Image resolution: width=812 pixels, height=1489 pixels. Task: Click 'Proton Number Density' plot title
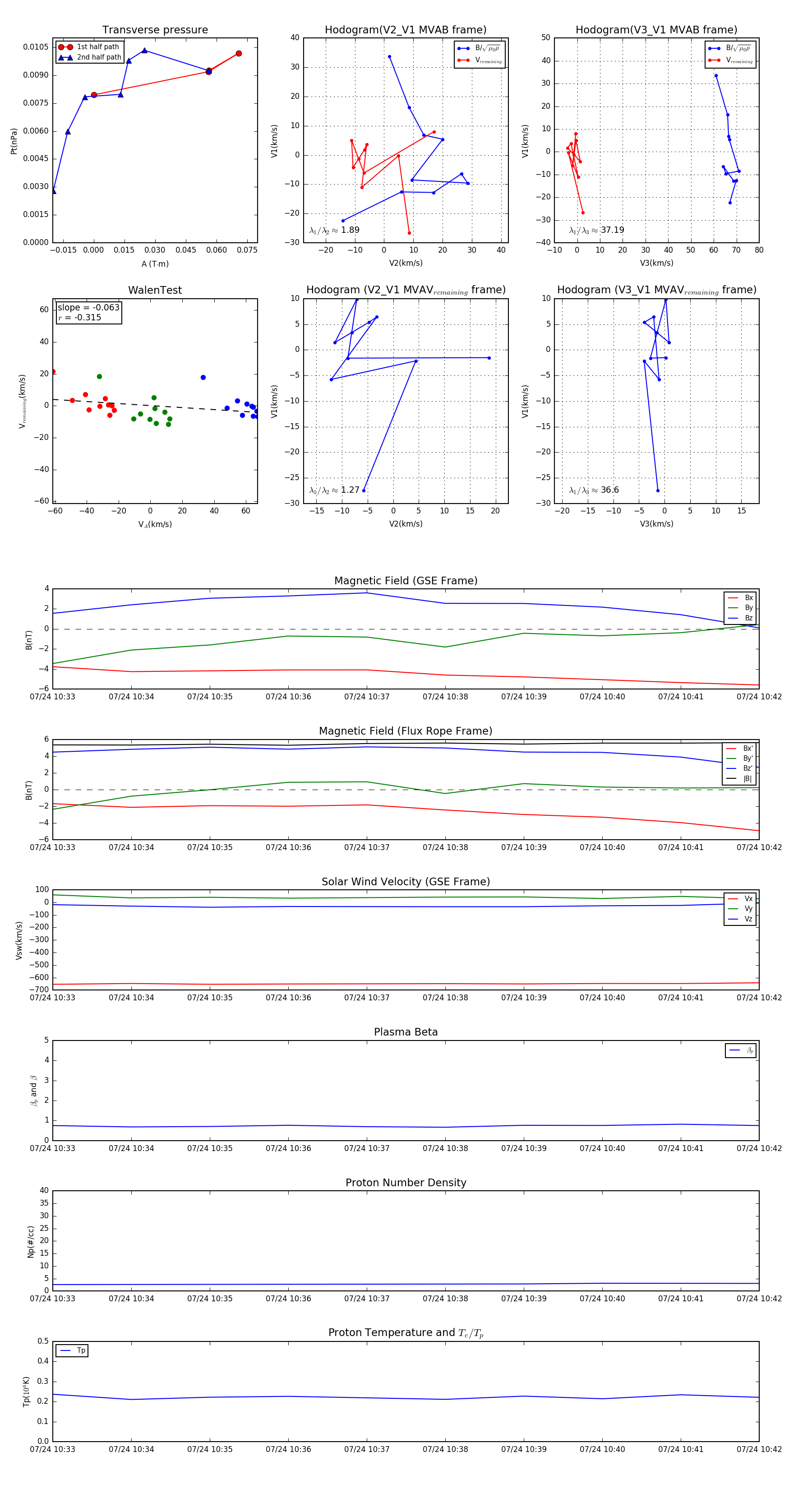(x=406, y=1183)
